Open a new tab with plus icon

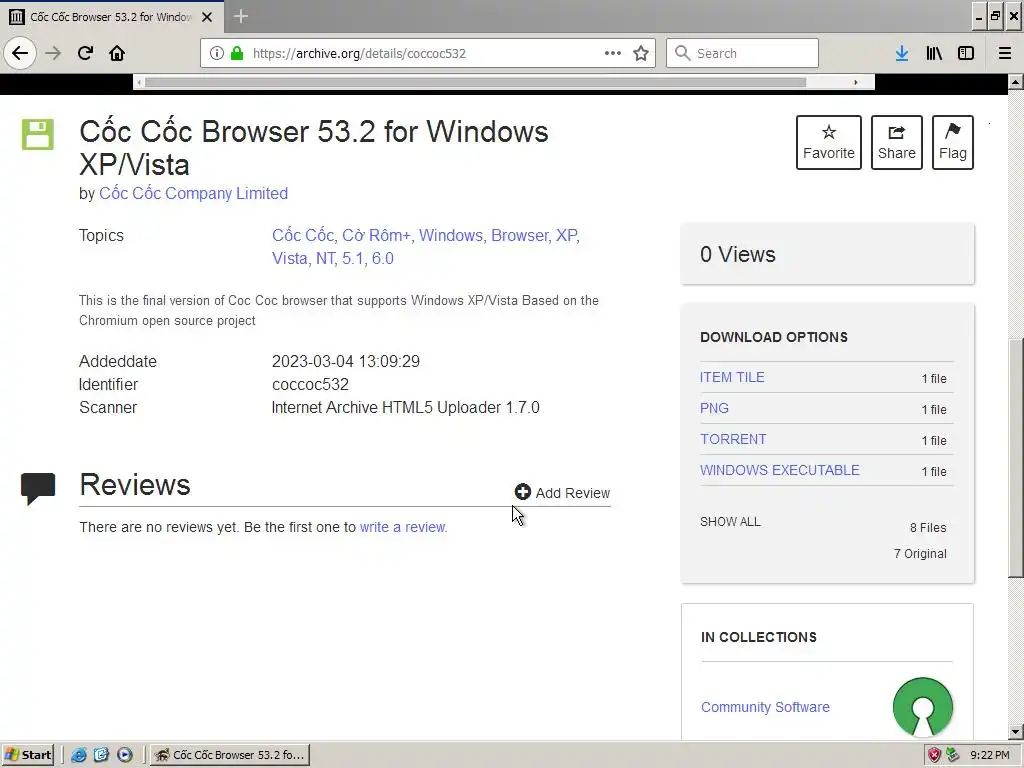(240, 16)
